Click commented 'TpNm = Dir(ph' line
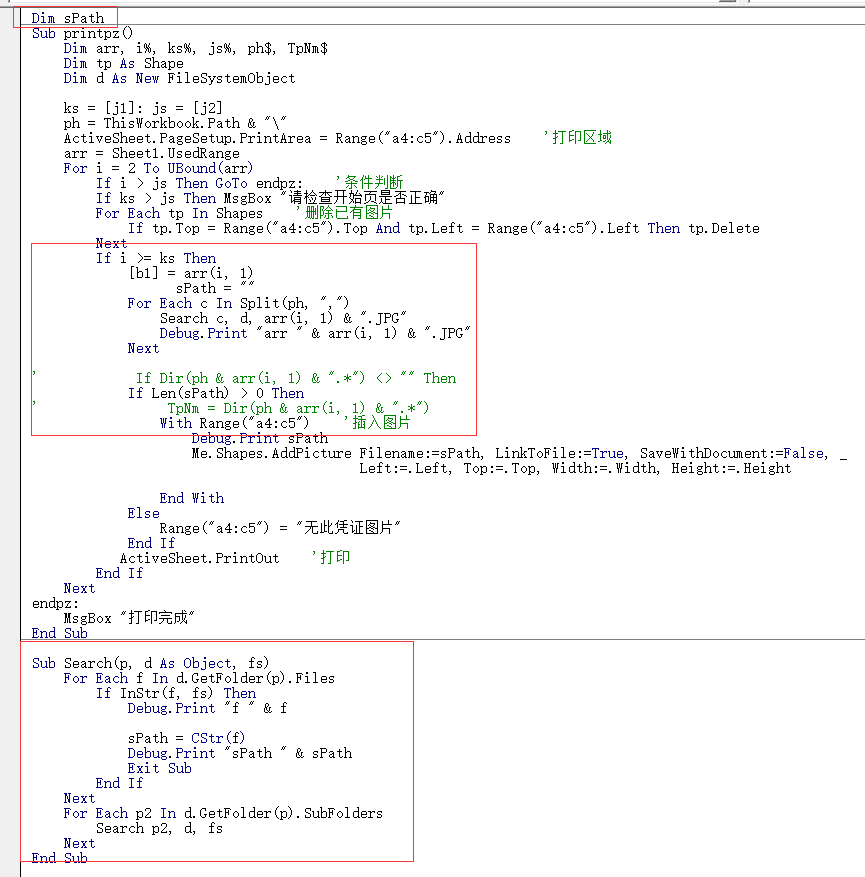Screen dimensions: 865x877 [299, 409]
